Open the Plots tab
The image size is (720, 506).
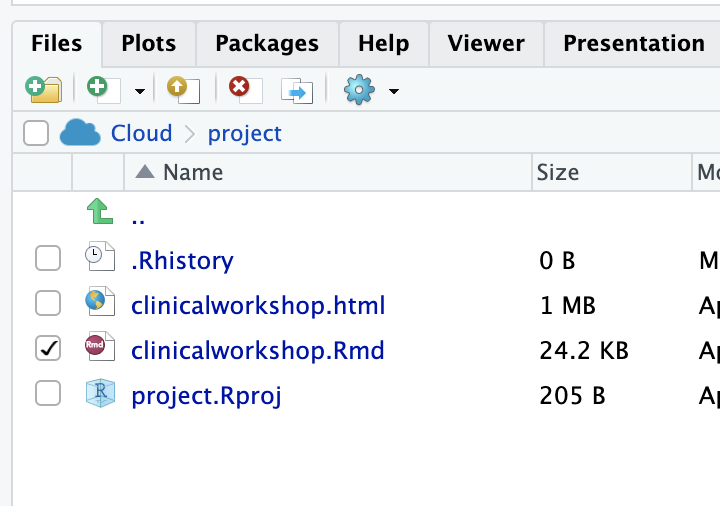(149, 44)
